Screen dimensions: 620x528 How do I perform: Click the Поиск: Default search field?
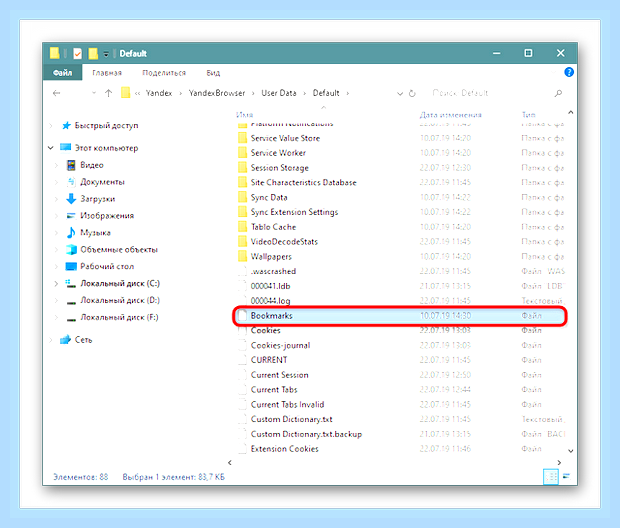[492, 93]
